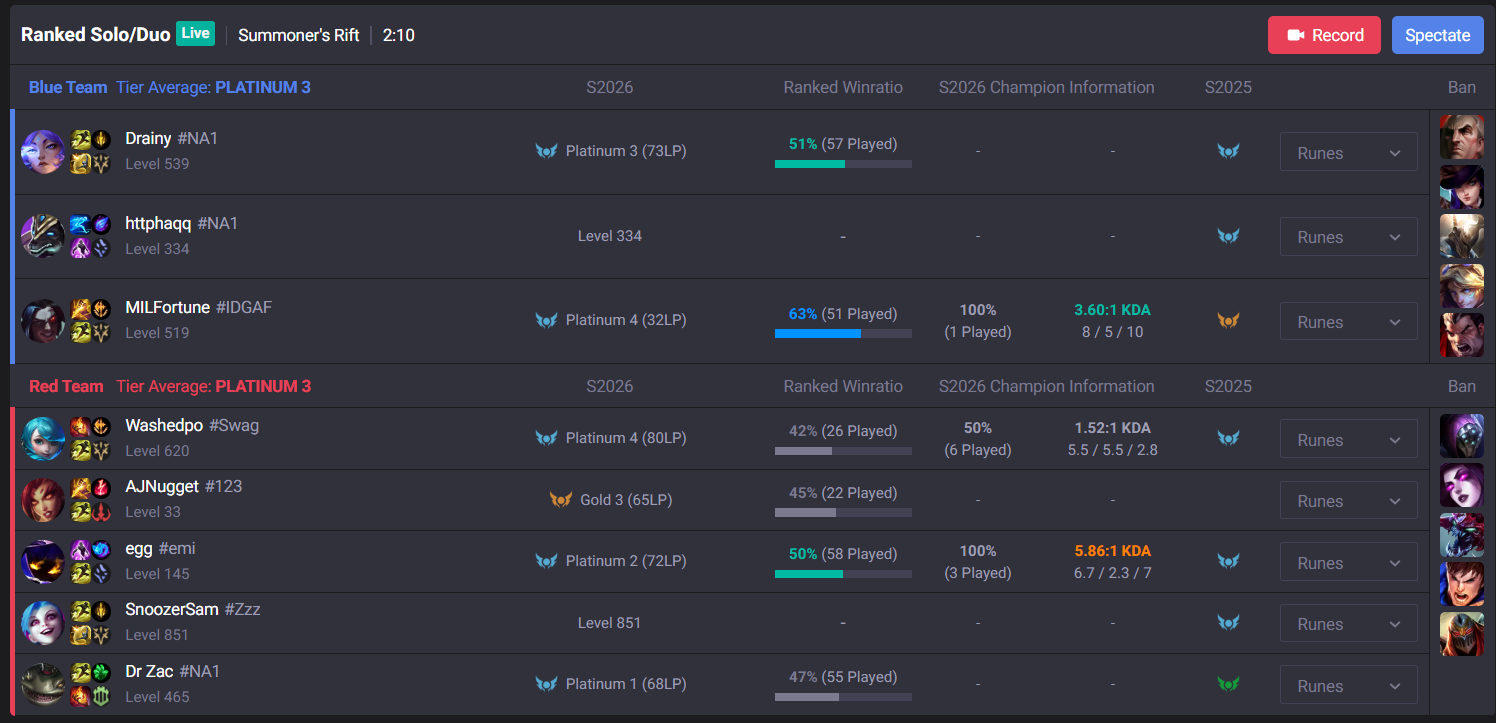Click MILFortune's champion portrait

pyautogui.click(x=43, y=321)
